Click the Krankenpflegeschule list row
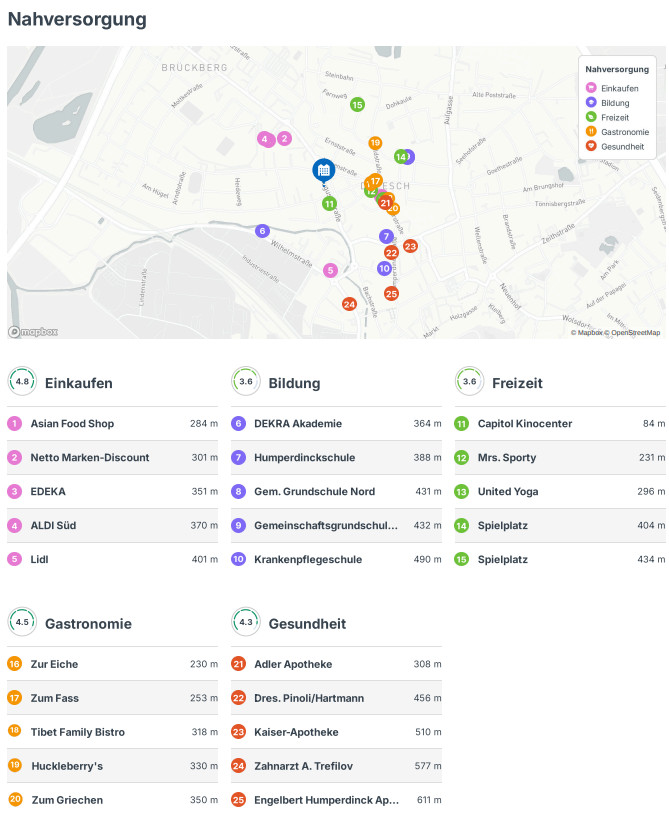 point(336,560)
